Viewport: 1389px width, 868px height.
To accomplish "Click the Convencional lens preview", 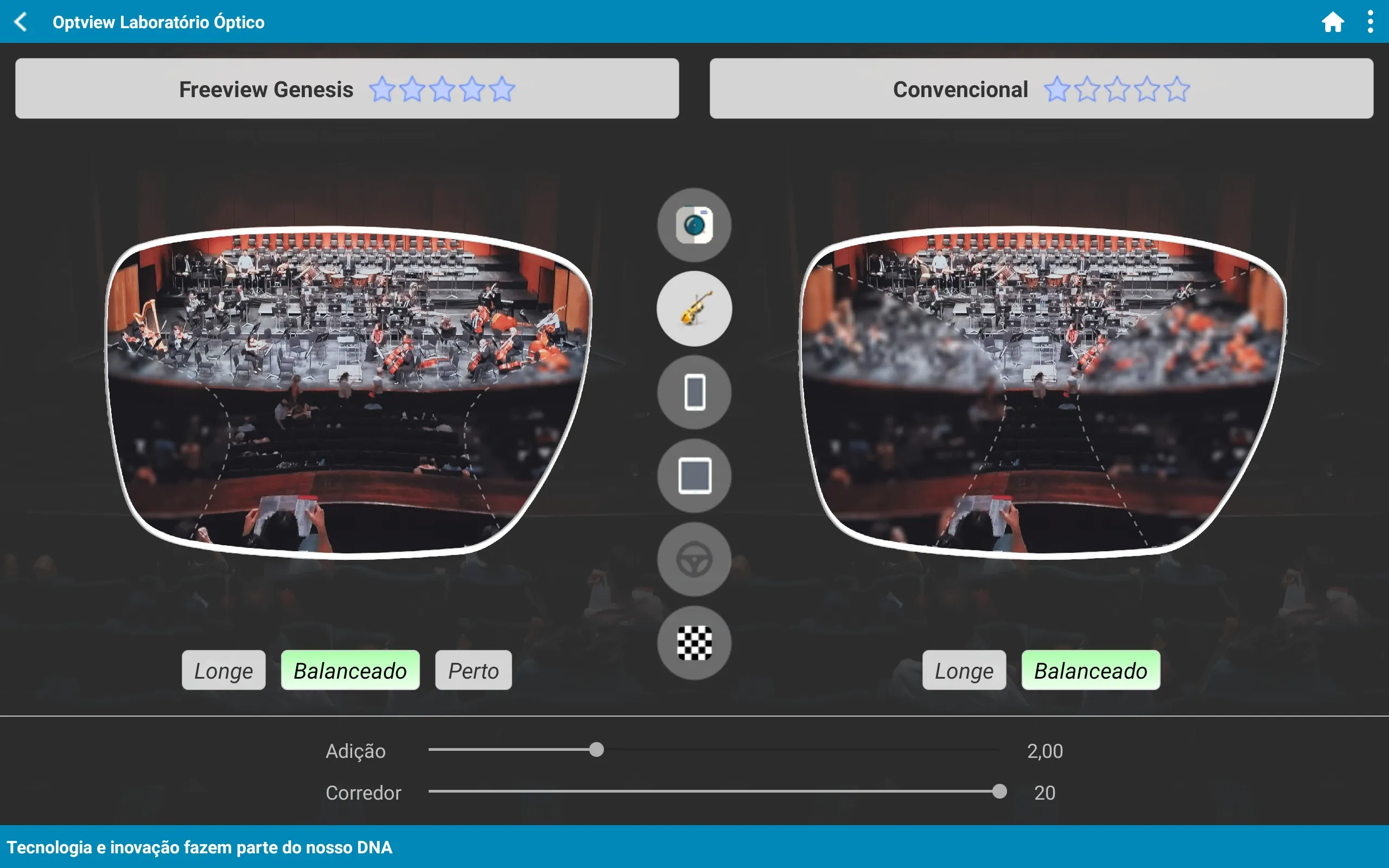I will click(1043, 393).
